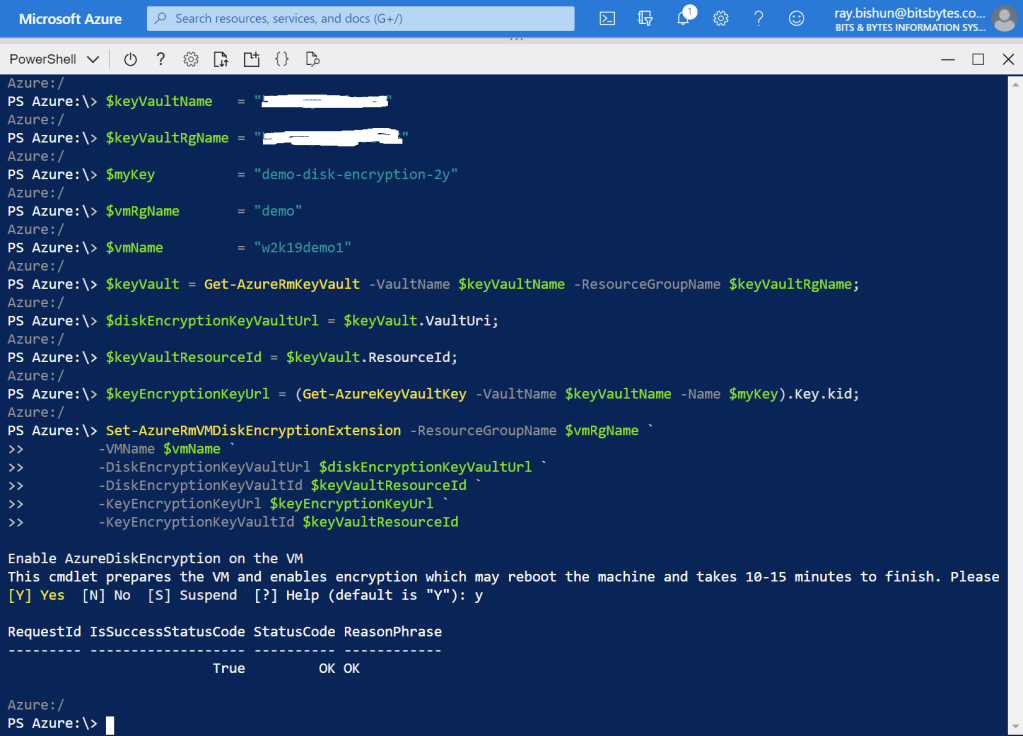Image resolution: width=1023 pixels, height=736 pixels.
Task: Open the notifications bell
Action: [x=684, y=18]
